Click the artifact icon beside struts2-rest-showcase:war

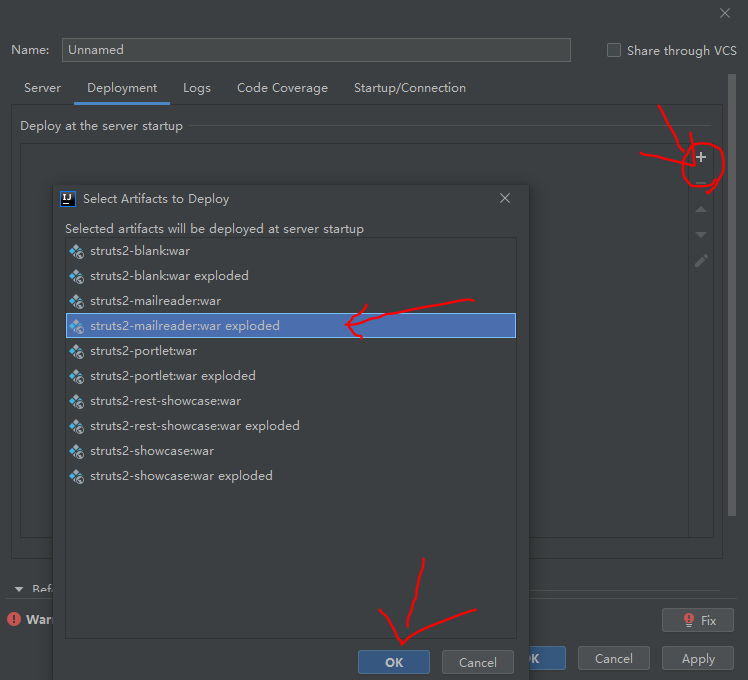point(76,401)
